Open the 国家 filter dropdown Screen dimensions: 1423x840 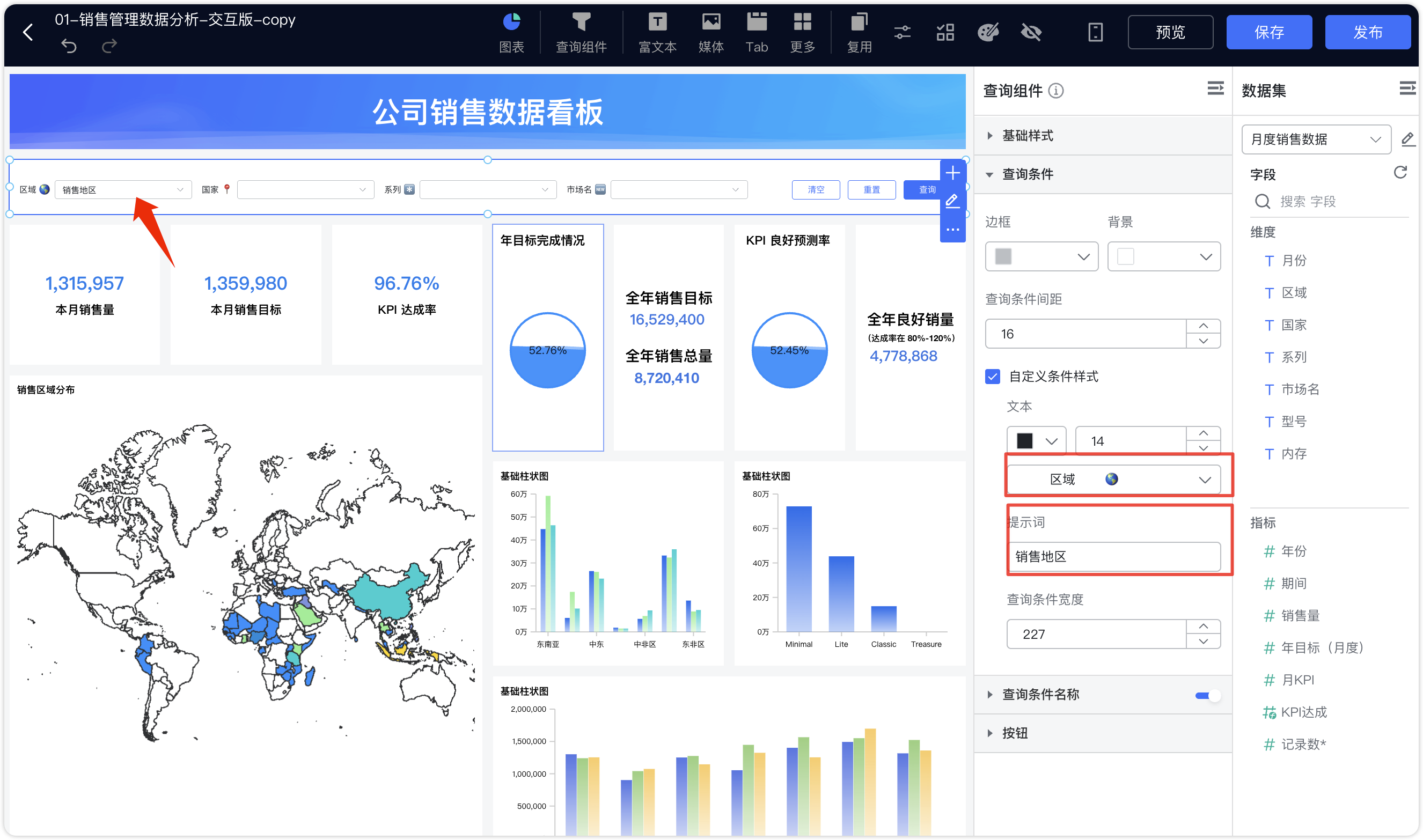tap(305, 190)
